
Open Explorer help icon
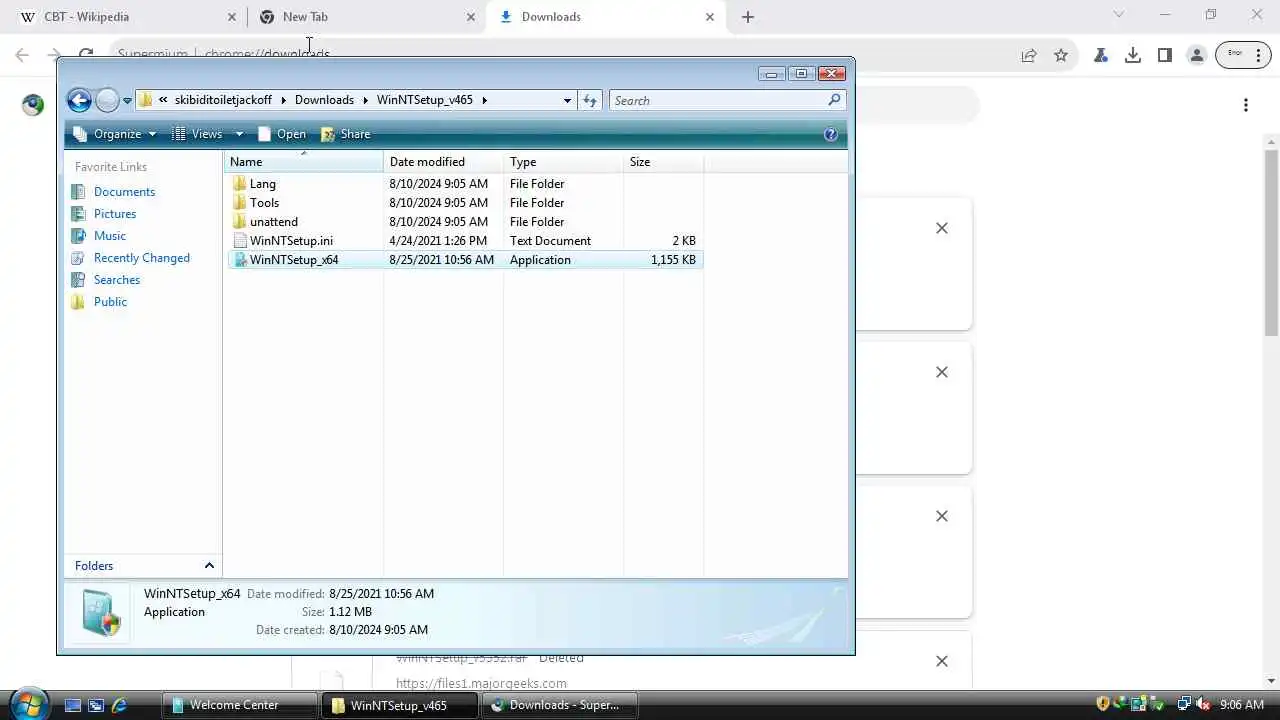(x=830, y=134)
